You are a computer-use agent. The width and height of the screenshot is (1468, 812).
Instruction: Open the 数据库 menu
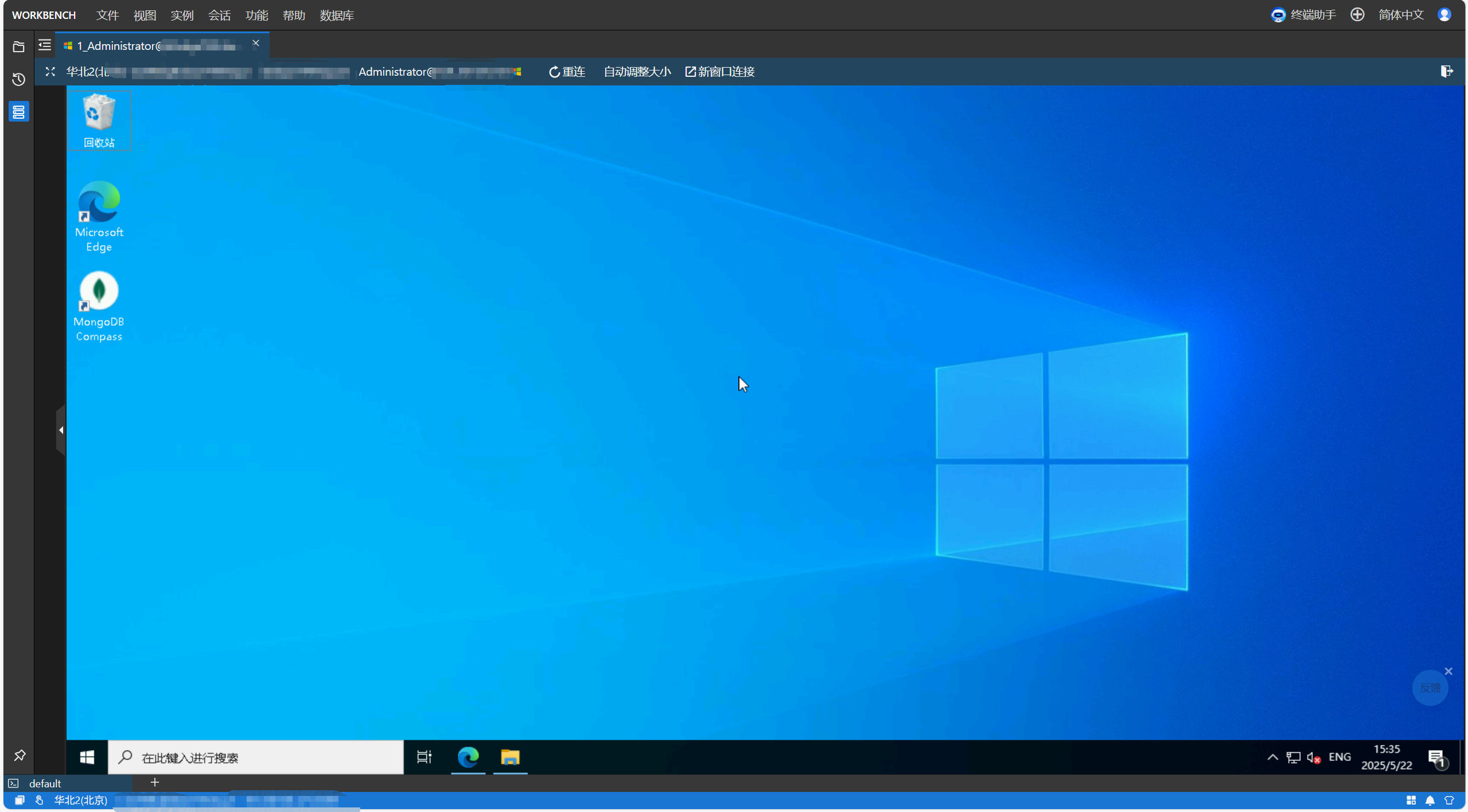[x=337, y=15]
